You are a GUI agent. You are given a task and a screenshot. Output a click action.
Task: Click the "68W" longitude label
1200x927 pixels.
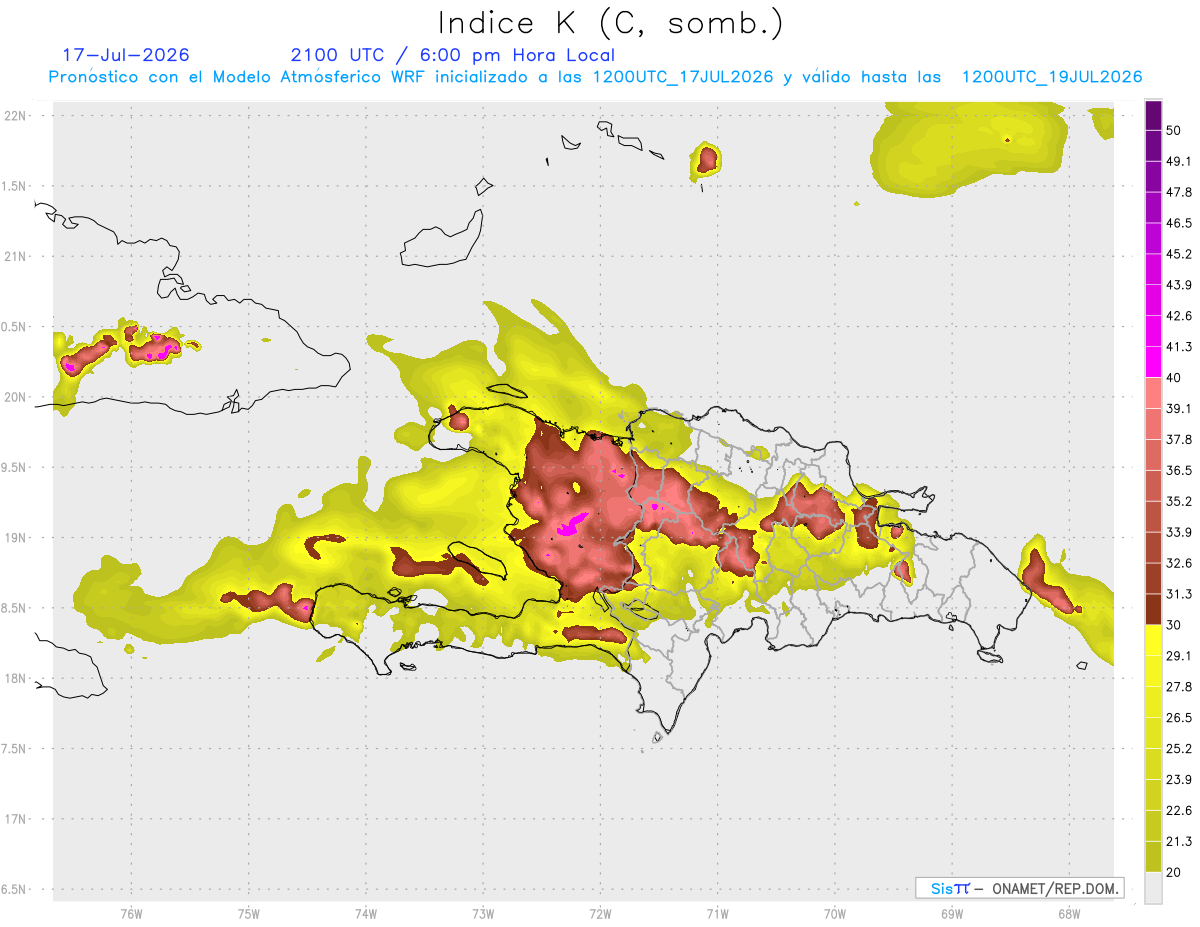[1069, 914]
